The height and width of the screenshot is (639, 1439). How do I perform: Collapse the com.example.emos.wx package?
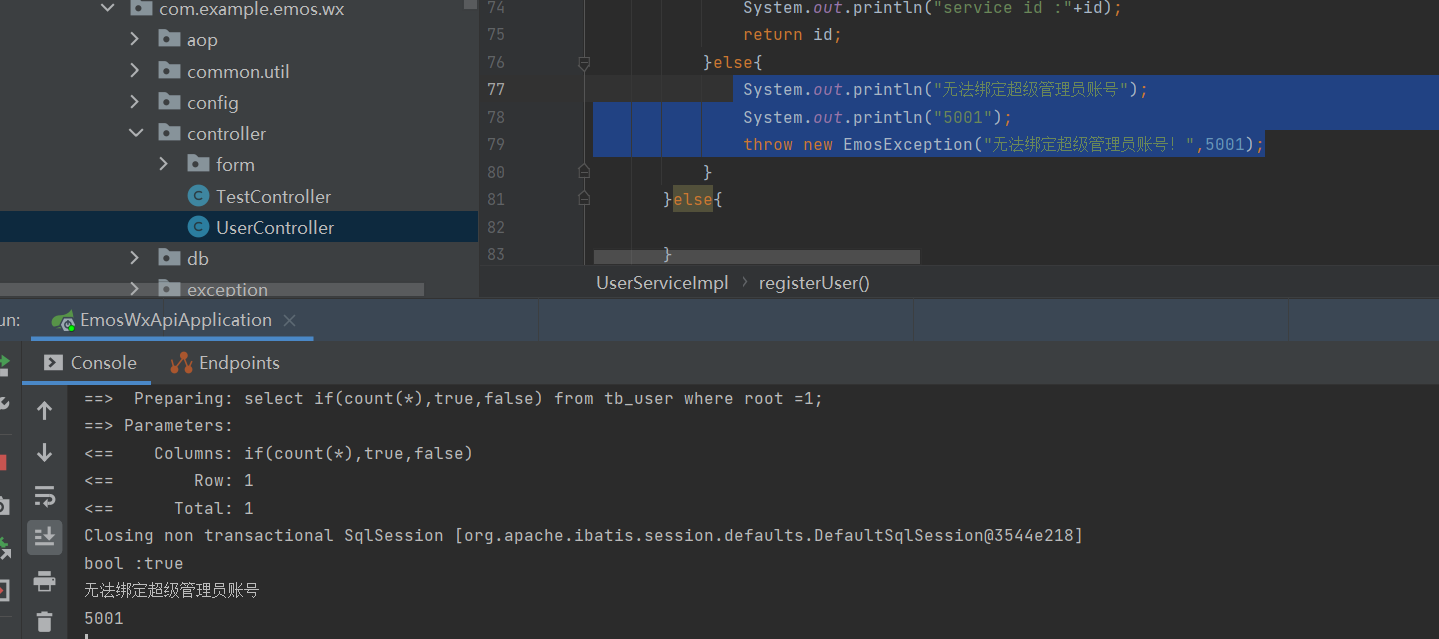click(107, 9)
